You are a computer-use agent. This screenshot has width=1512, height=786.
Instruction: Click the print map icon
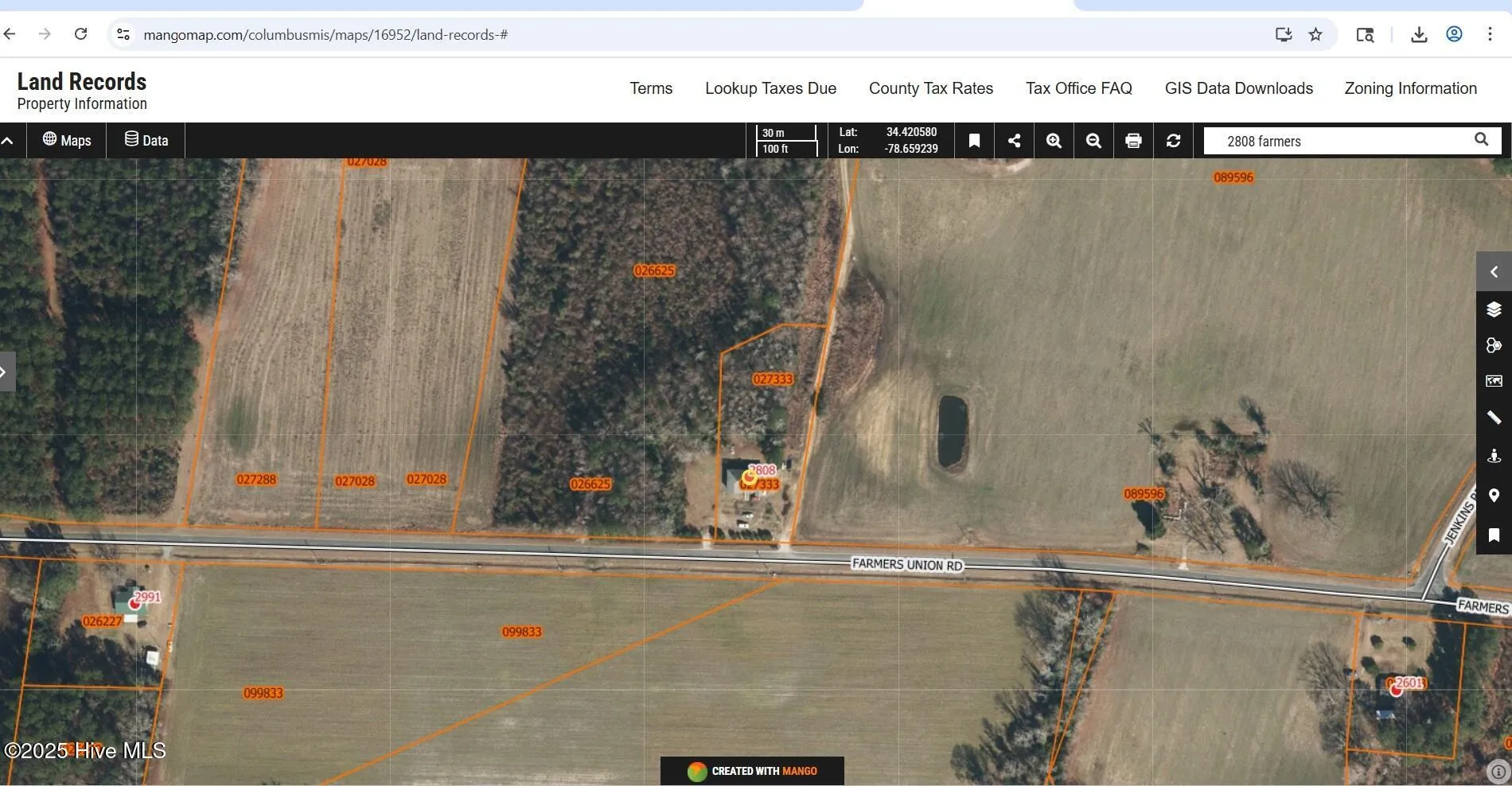1133,141
